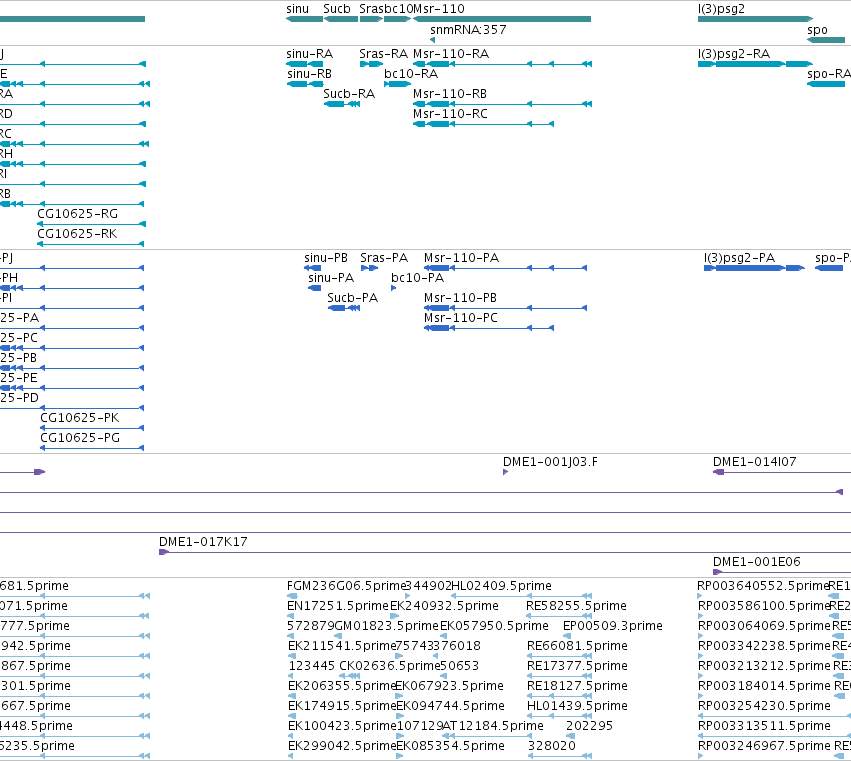Open the l(3)psg2-PA protein feature
This screenshot has width=851, height=761.
tap(754, 268)
